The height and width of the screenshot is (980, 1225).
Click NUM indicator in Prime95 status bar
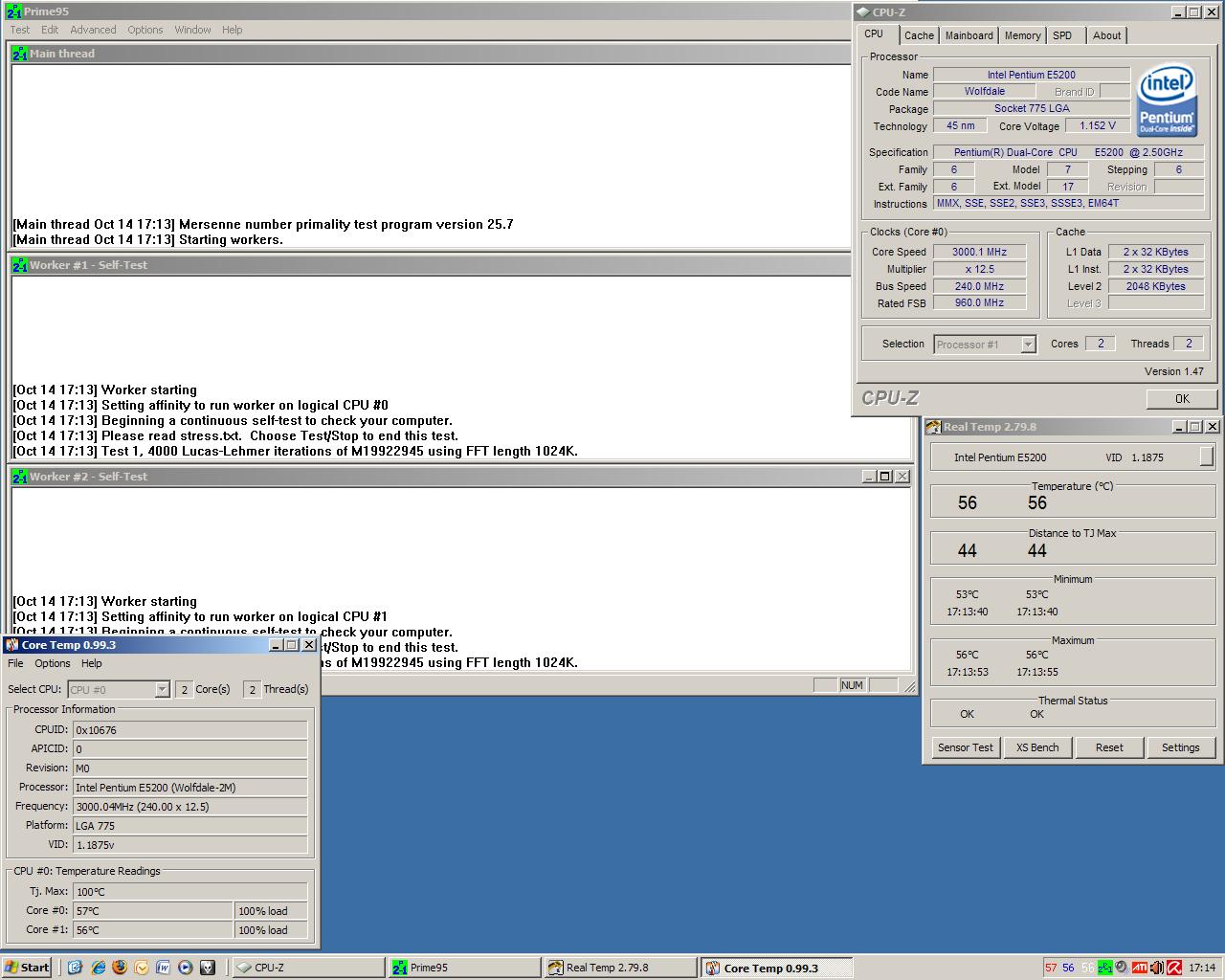(853, 685)
